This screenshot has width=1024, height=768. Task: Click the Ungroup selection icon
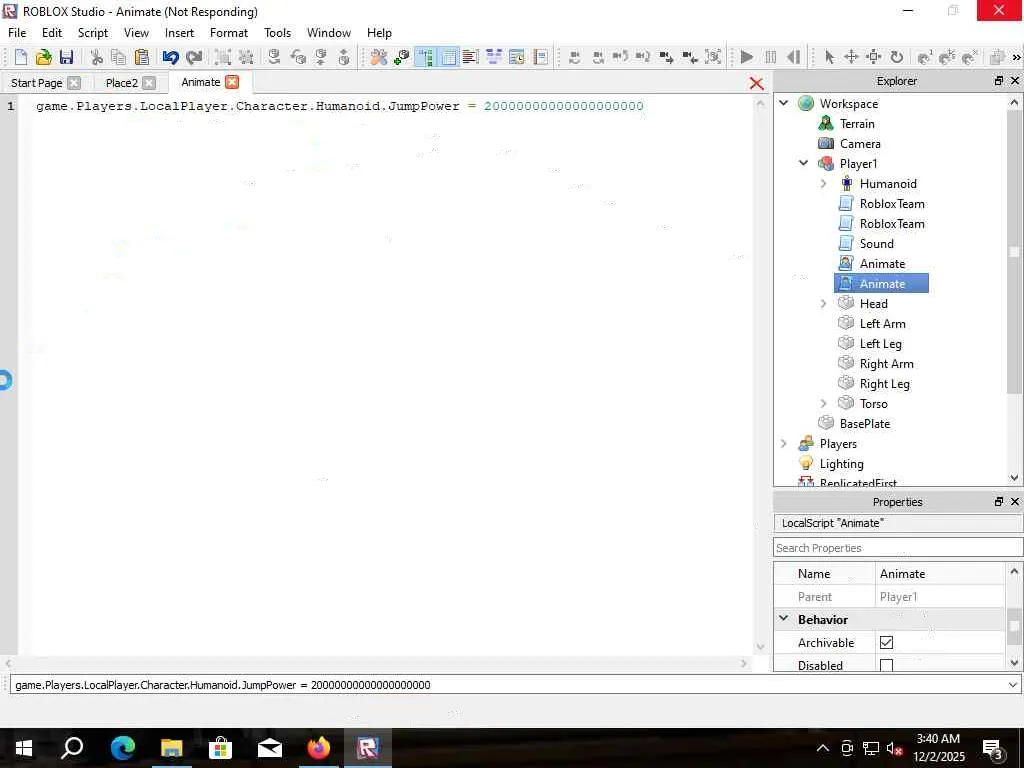246,57
